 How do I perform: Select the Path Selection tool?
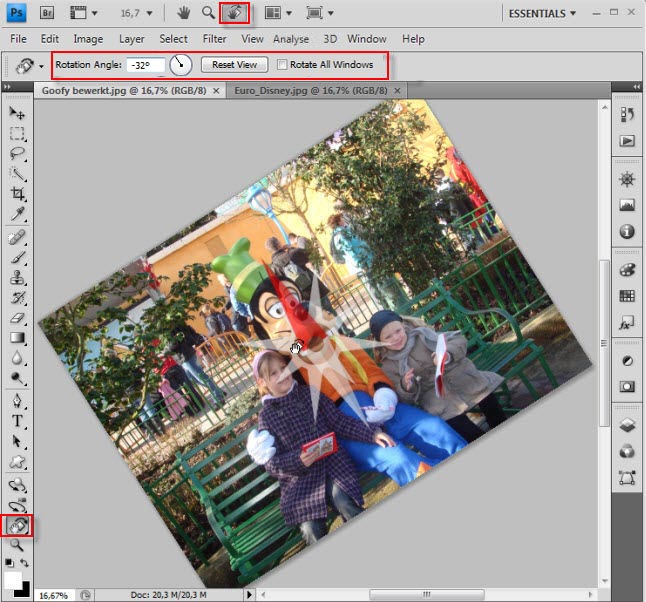coord(17,441)
